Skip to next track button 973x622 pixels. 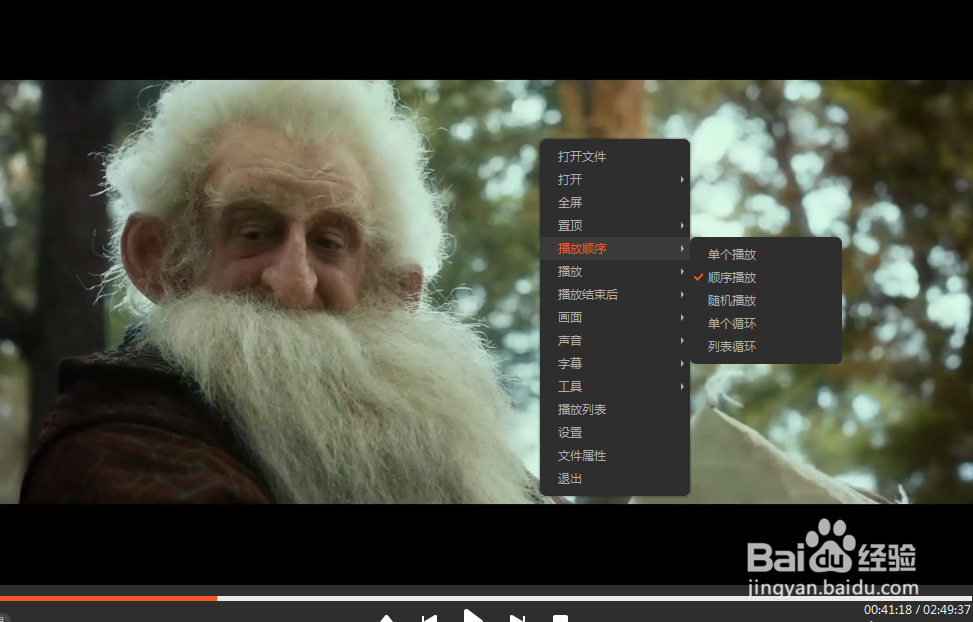tap(518, 618)
